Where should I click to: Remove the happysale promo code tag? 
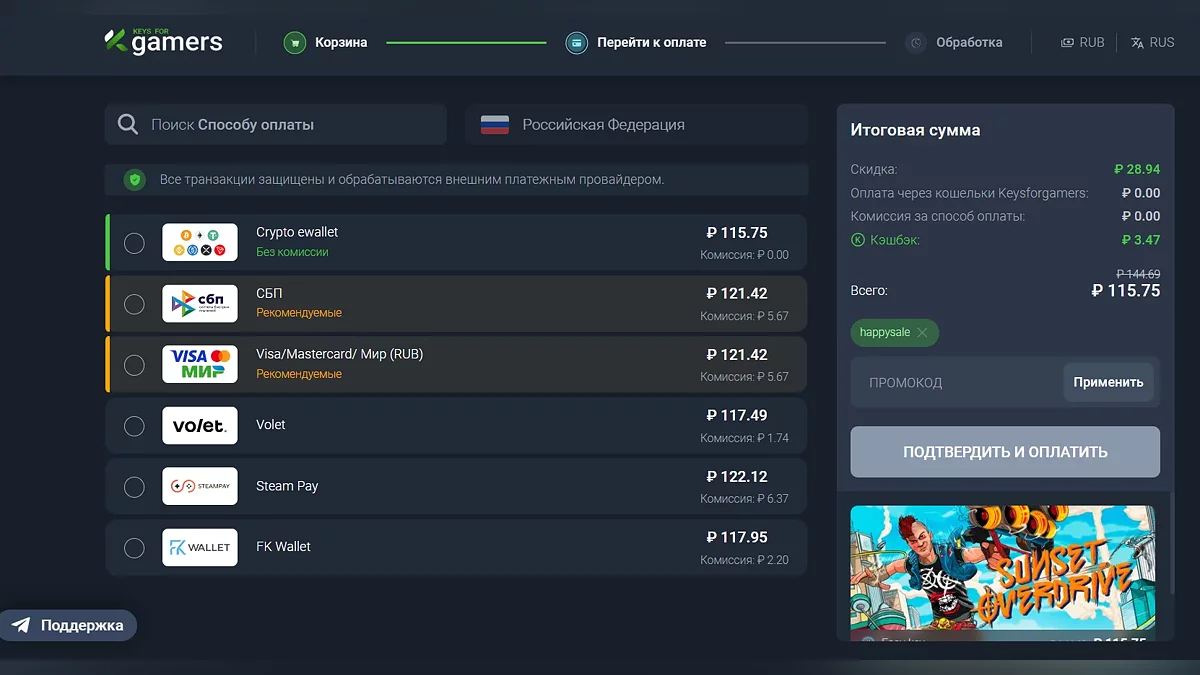(x=922, y=333)
